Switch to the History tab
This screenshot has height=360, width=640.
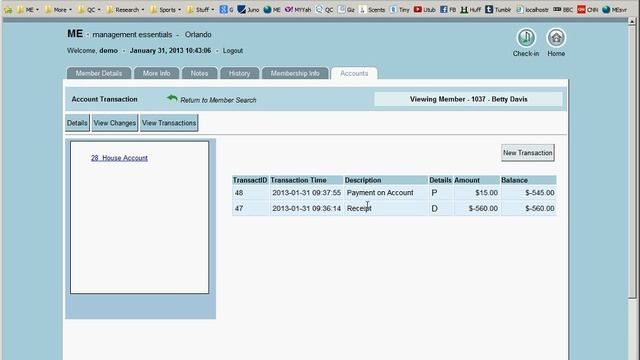[240, 73]
